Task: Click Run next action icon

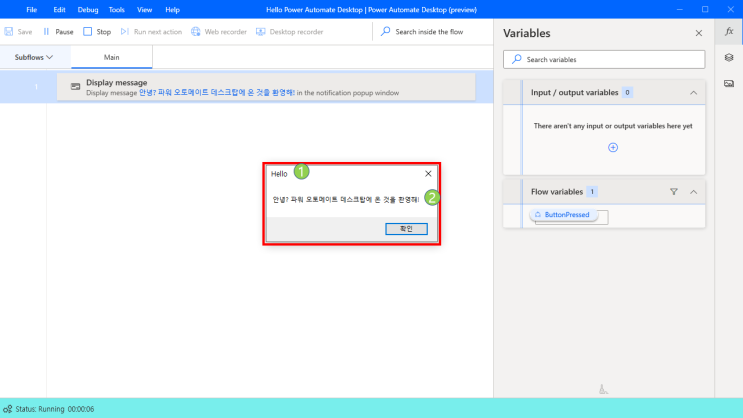Action: 125,32
